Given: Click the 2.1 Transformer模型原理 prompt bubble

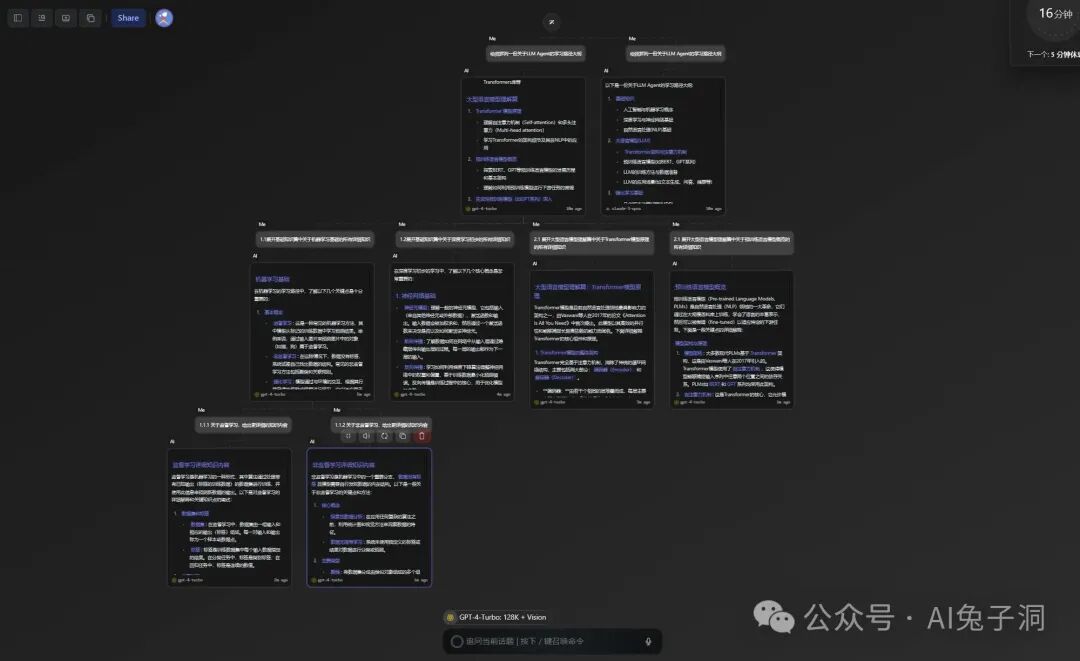Looking at the screenshot, I should (x=592, y=243).
